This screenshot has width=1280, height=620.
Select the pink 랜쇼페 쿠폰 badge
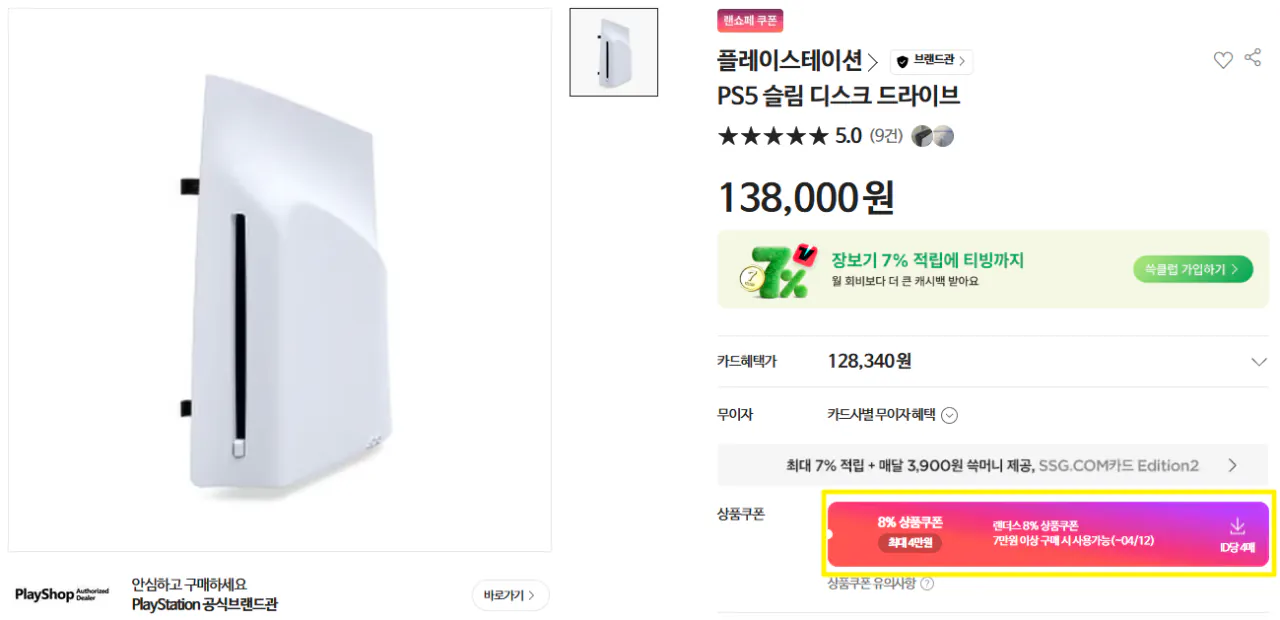[x=749, y=20]
